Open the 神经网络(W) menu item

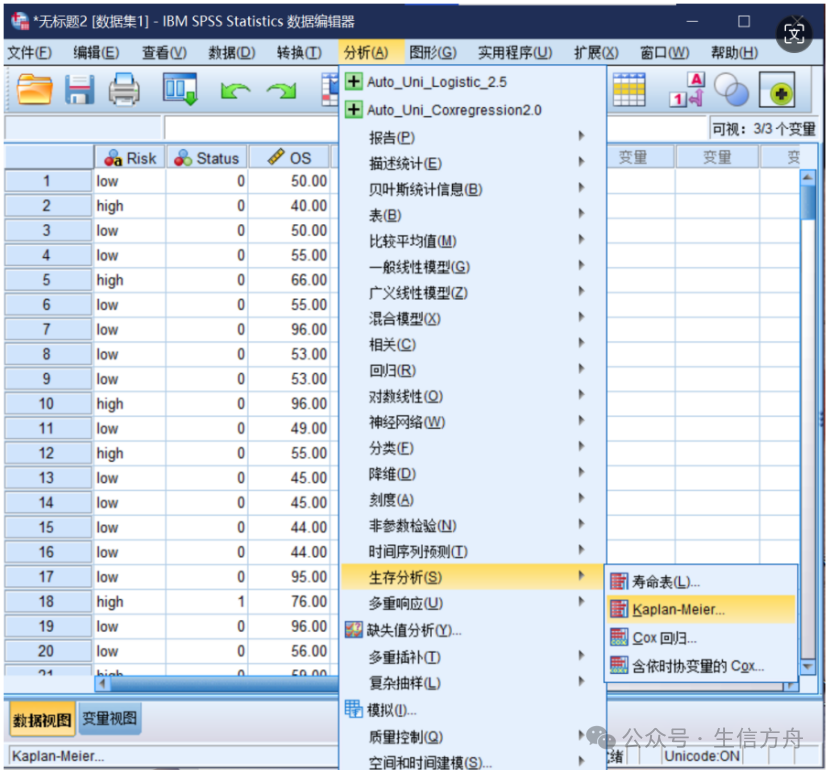pos(473,422)
